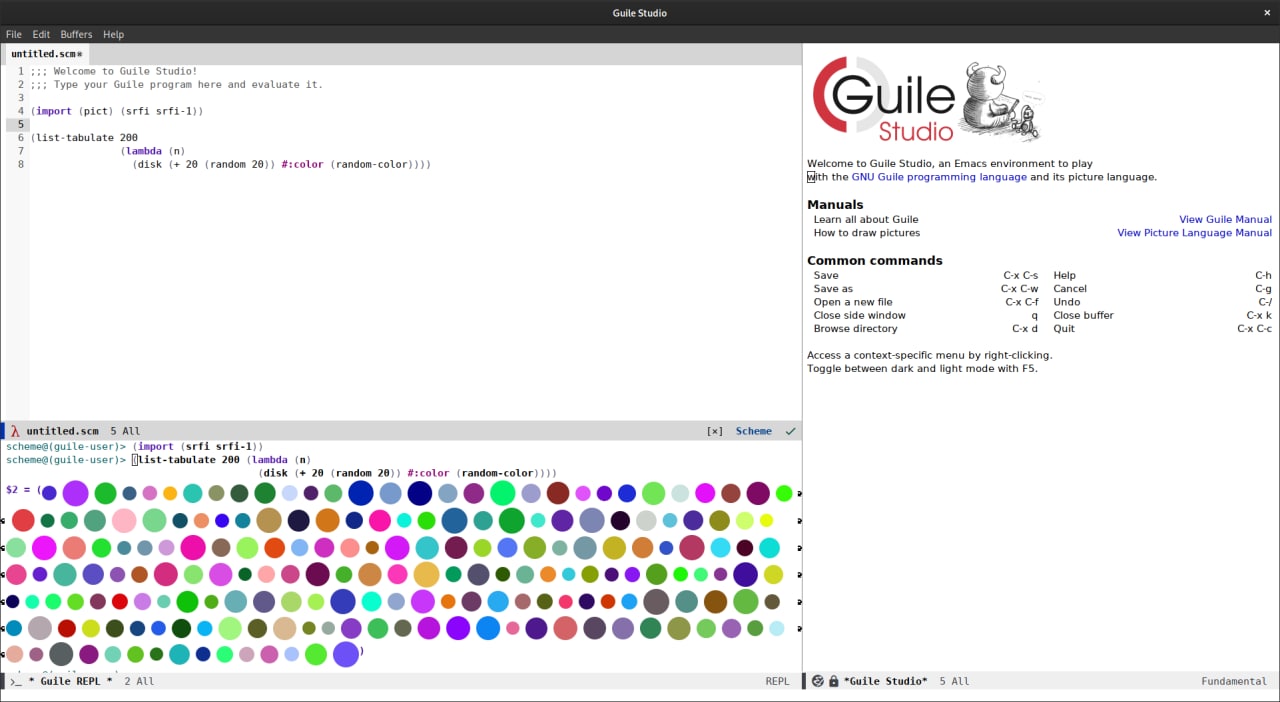
Task: Close the Guile Studio window
Action: click(1267, 13)
